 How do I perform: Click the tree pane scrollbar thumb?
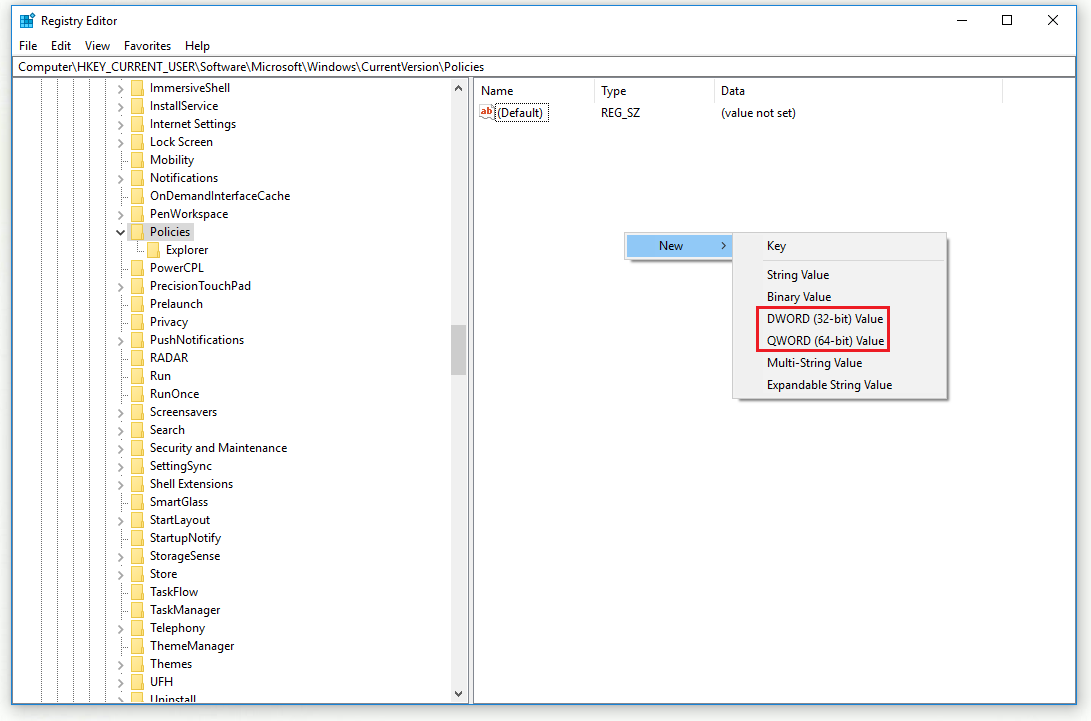tap(458, 350)
